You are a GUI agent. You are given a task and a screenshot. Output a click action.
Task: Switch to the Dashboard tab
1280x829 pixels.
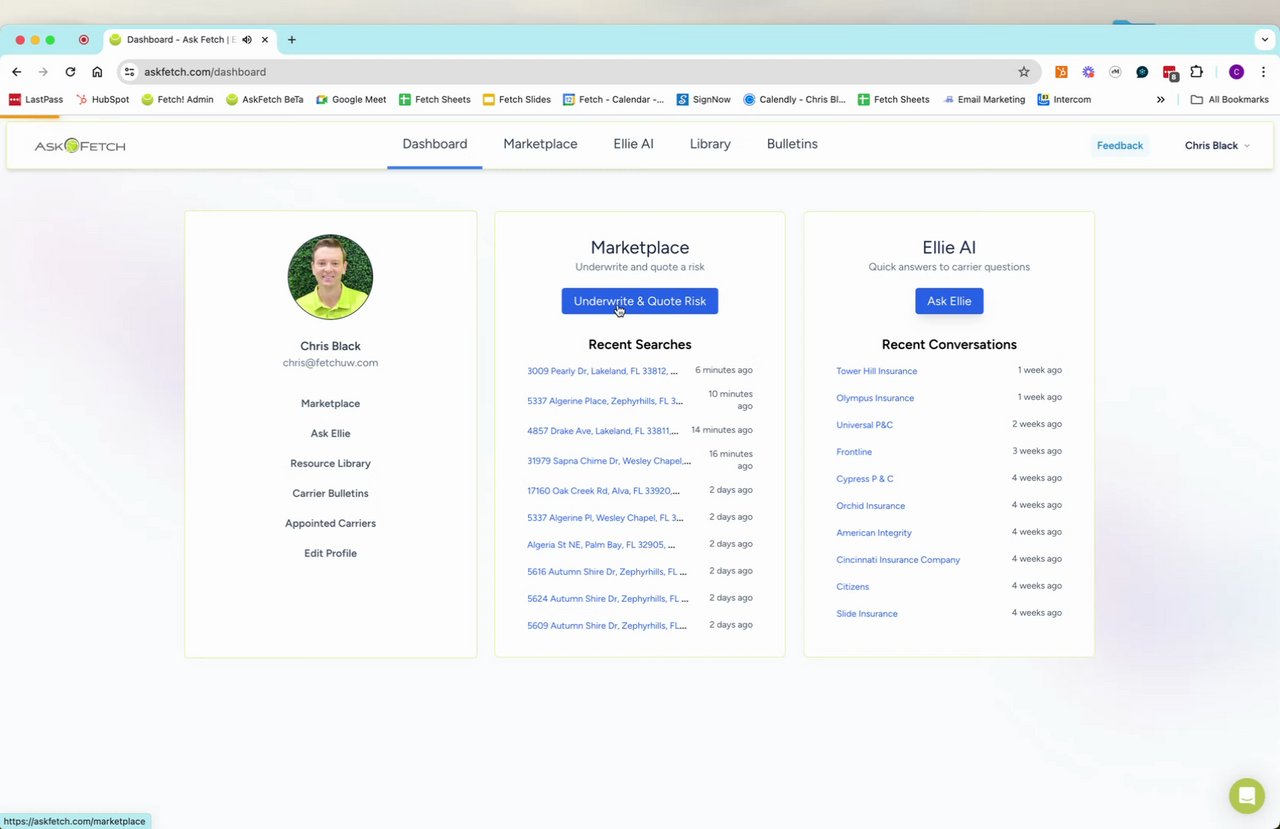click(435, 144)
